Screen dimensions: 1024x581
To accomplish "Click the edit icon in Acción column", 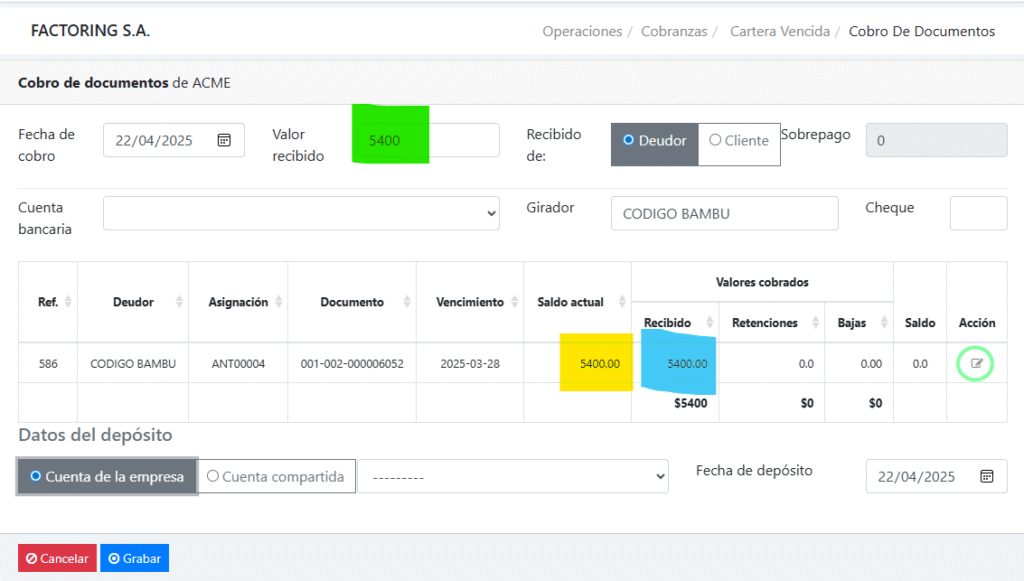I will tap(976, 363).
